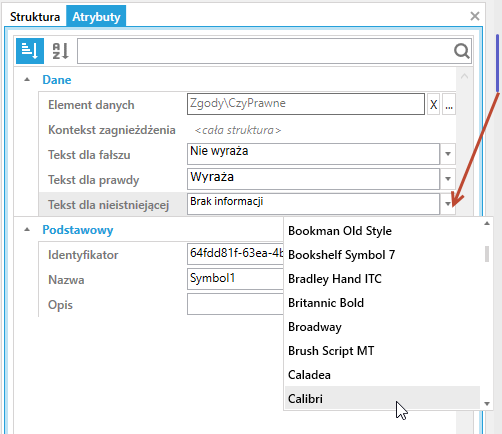The image size is (502, 434).
Task: Collapse the Podstawowy section
Action: (x=27, y=230)
